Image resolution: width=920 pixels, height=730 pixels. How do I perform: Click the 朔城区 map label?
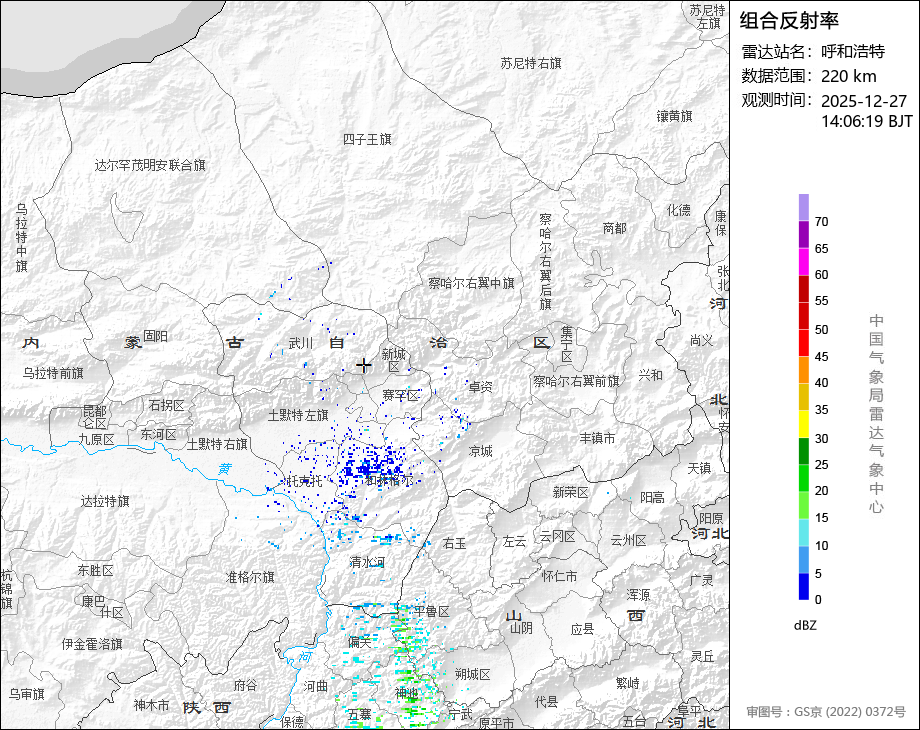click(472, 674)
